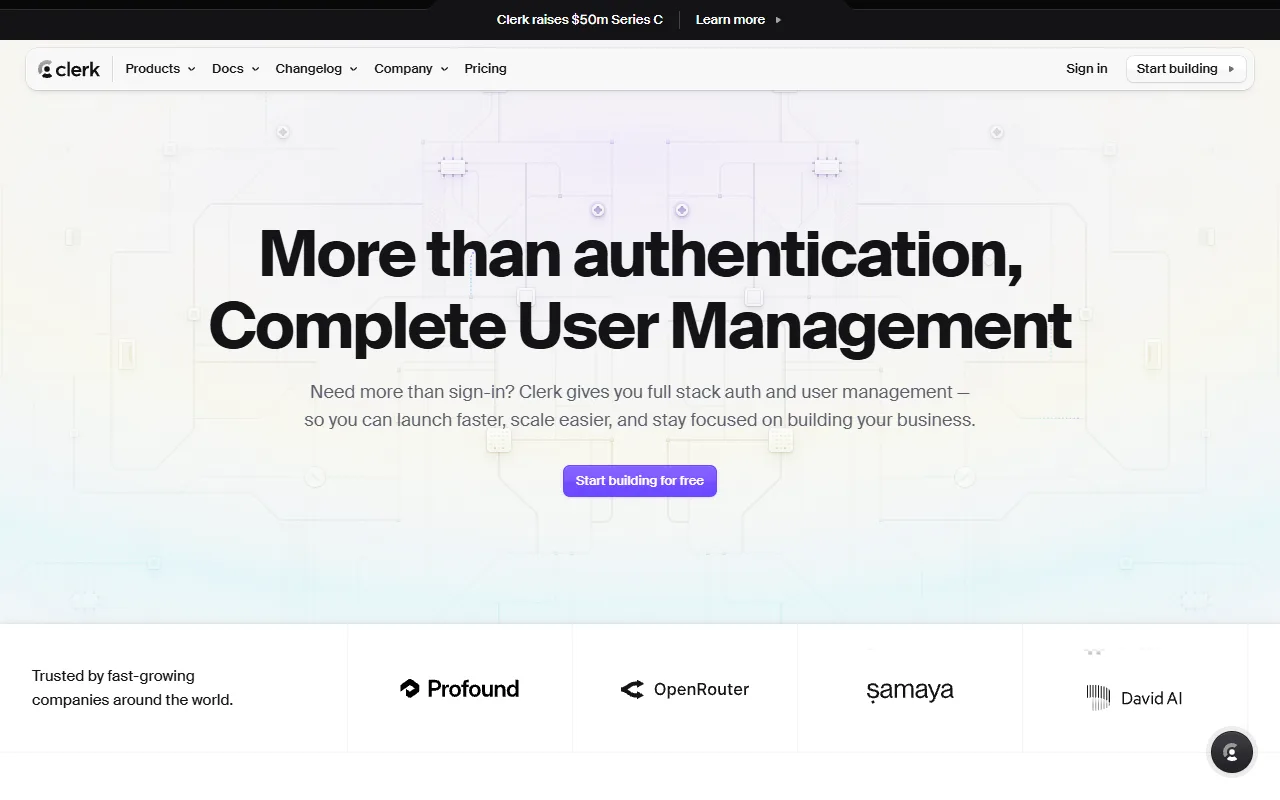This screenshot has width=1280, height=800.
Task: Click the arrow icon beside Learn more
Action: 779,20
